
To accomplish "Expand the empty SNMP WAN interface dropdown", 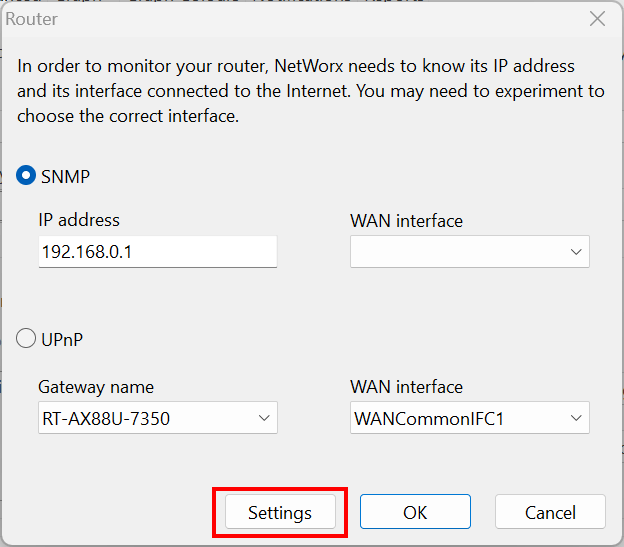I will 576,252.
